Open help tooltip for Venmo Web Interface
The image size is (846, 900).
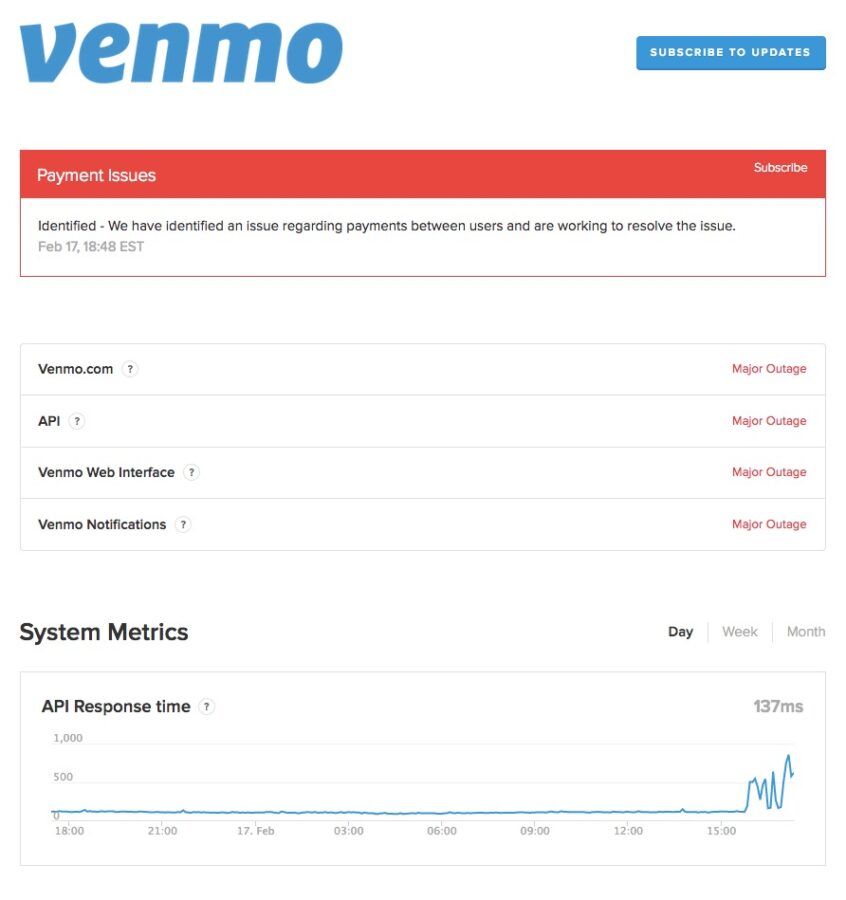click(191, 473)
